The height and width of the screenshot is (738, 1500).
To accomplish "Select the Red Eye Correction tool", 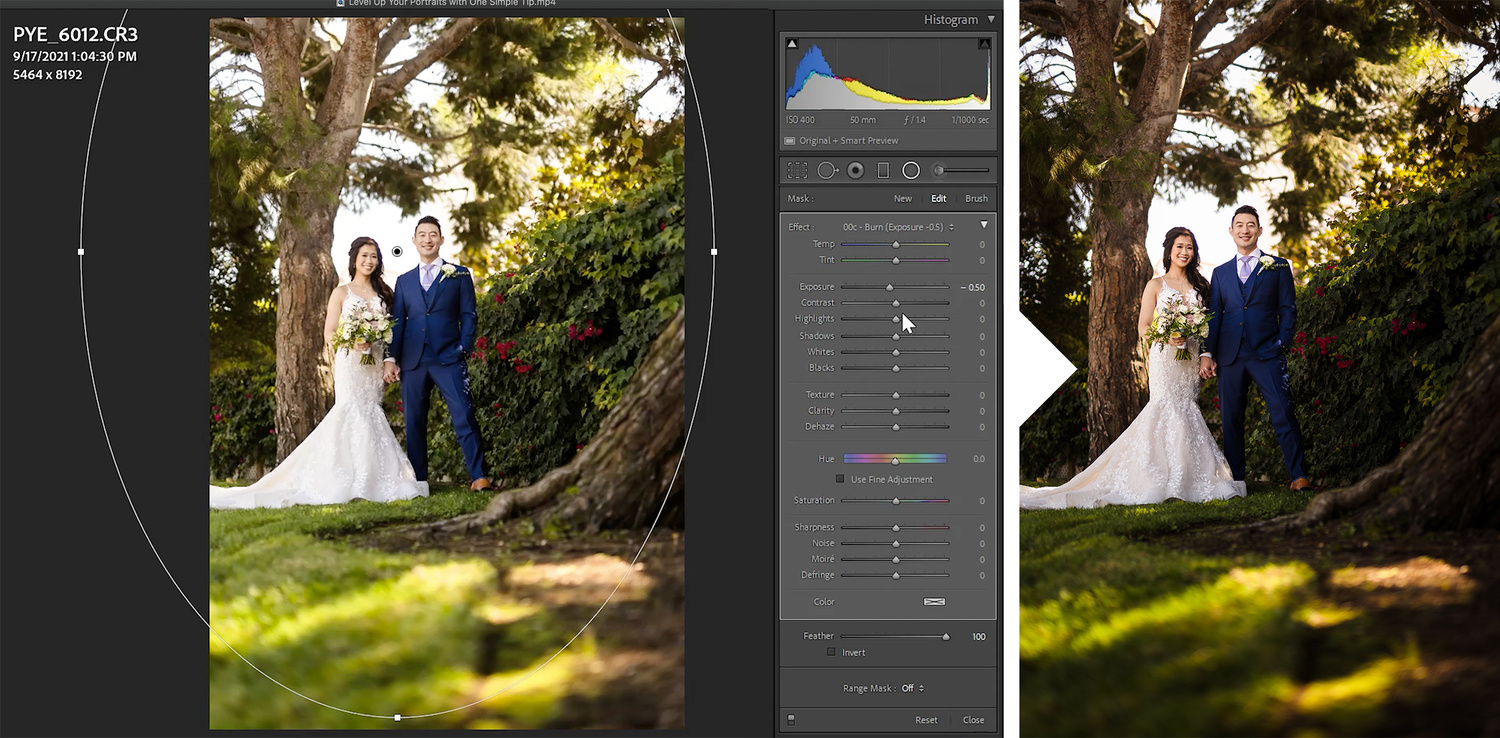I will [855, 170].
